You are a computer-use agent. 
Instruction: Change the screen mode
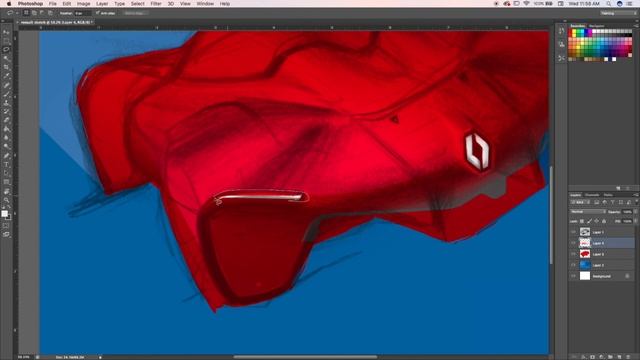click(x=6, y=235)
